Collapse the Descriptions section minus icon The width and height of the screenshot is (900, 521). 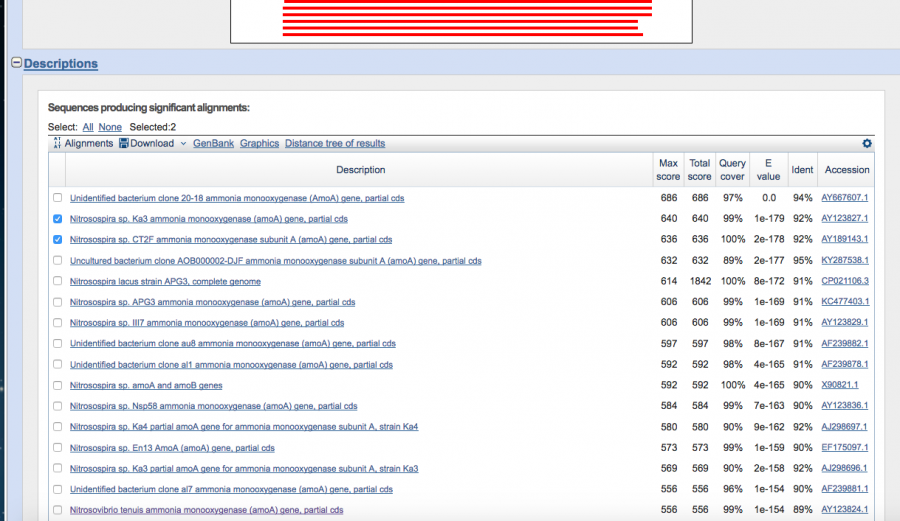click(17, 63)
